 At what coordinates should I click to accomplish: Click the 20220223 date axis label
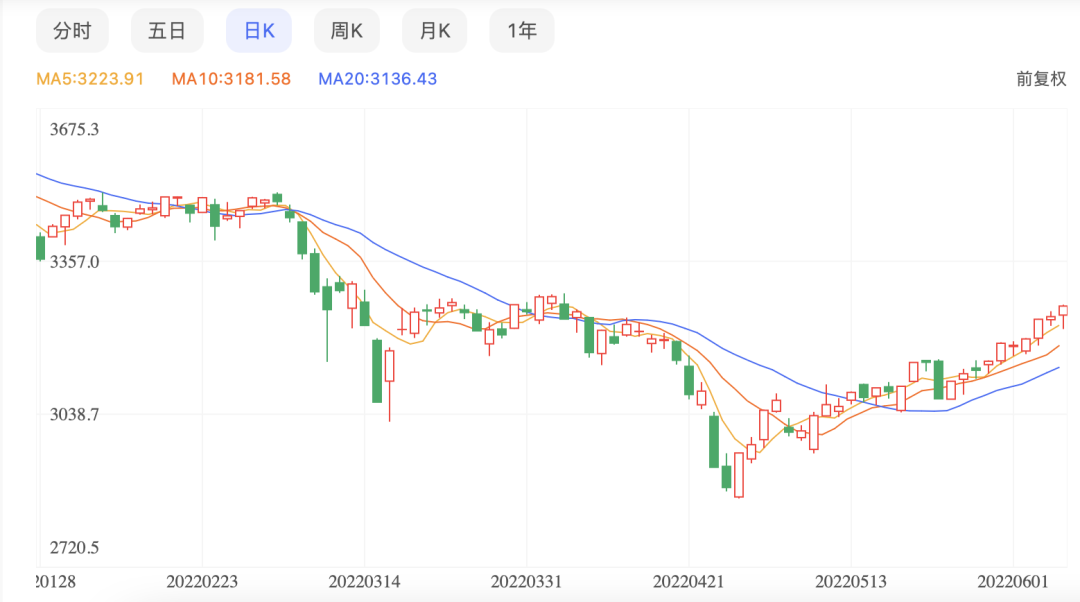coord(202,582)
